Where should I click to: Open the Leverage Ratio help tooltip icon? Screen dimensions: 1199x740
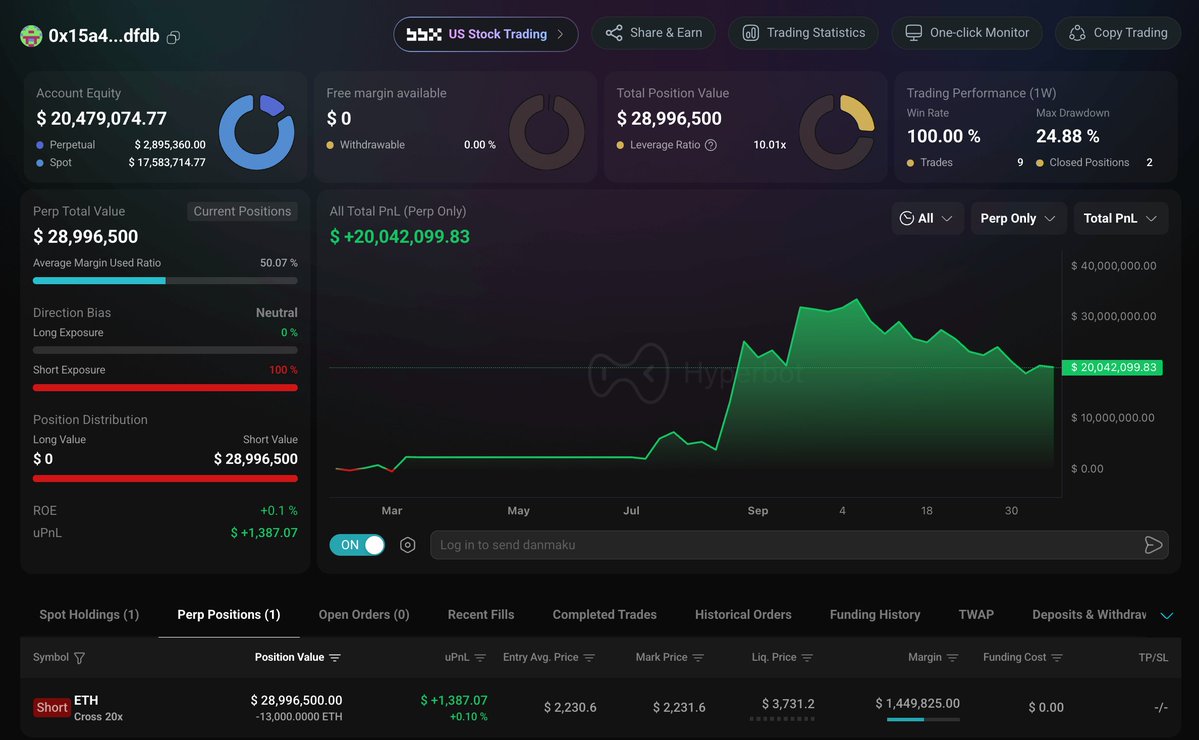click(x=711, y=145)
